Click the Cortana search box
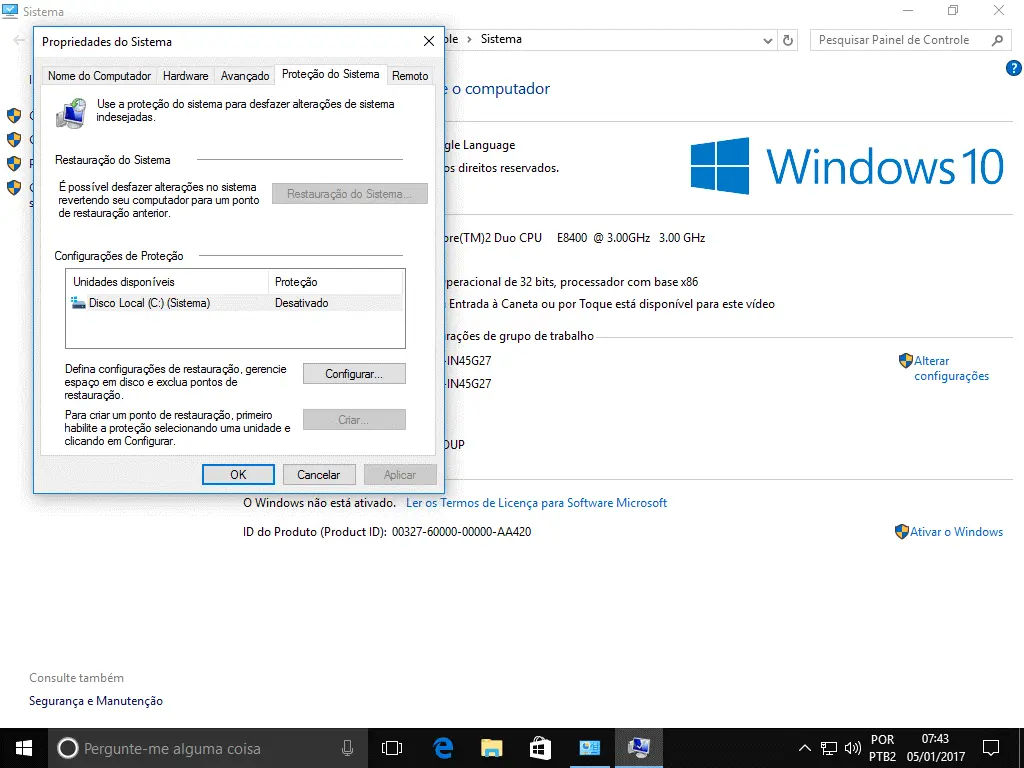 click(206, 748)
